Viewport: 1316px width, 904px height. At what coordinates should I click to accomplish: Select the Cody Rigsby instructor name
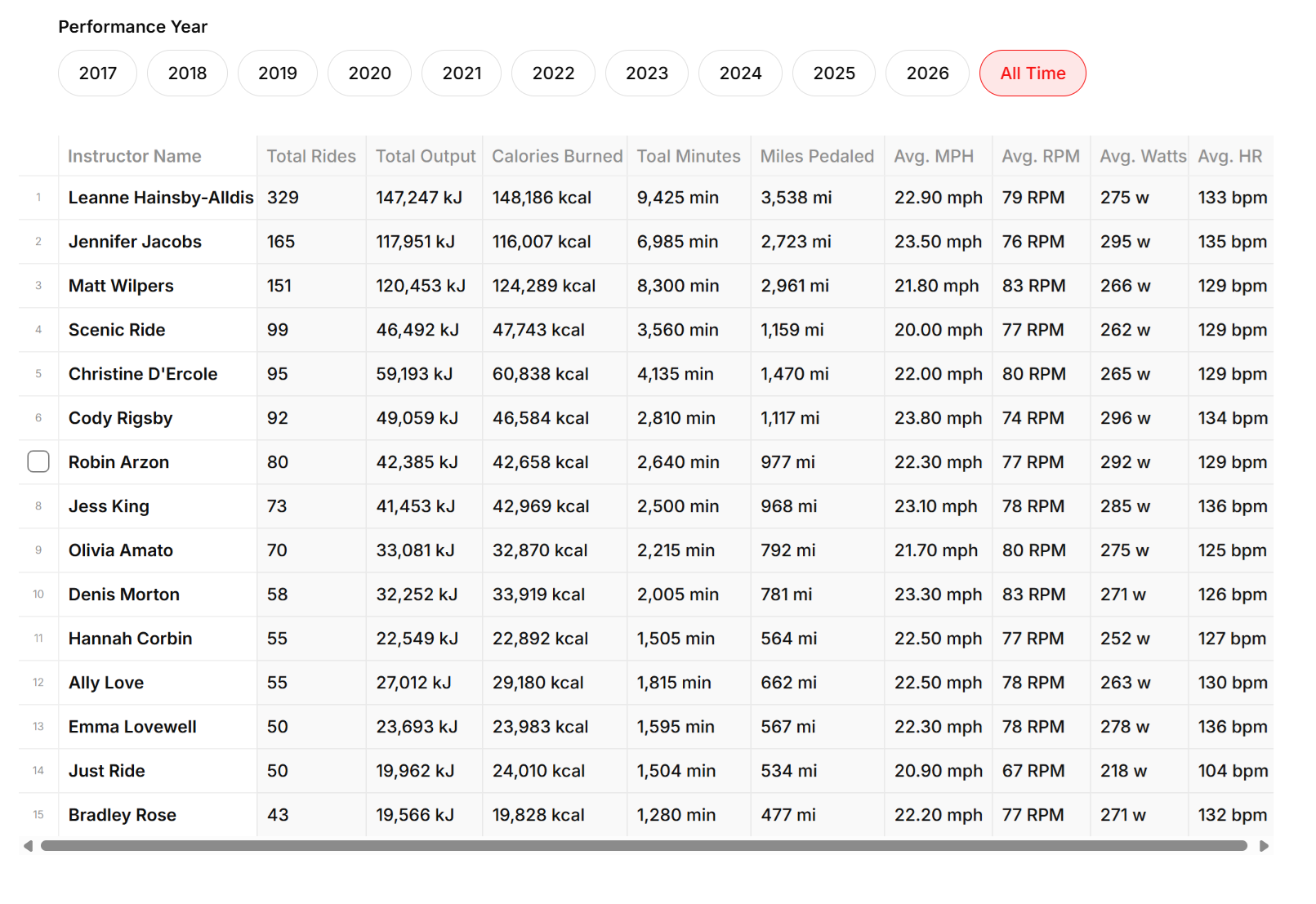point(120,418)
